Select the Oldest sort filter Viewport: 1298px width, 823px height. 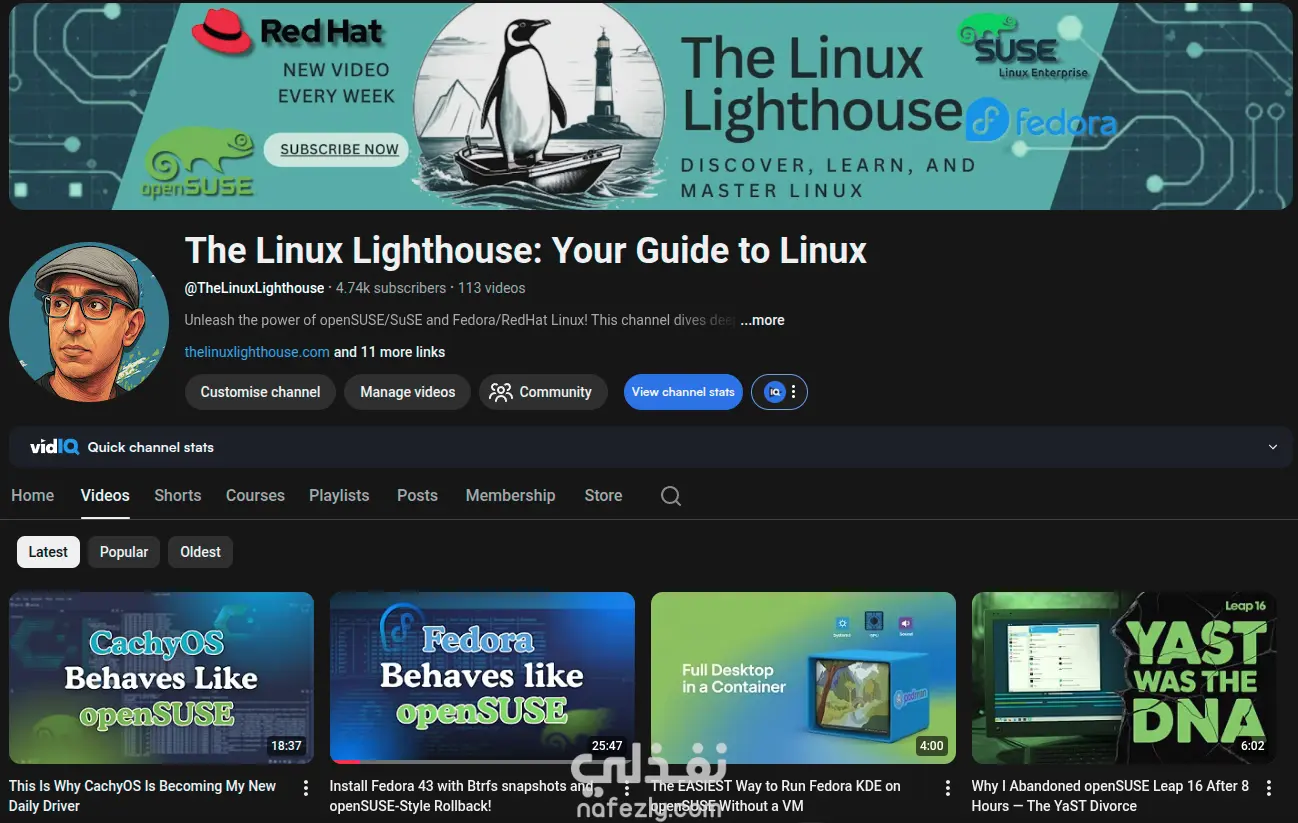coord(200,552)
